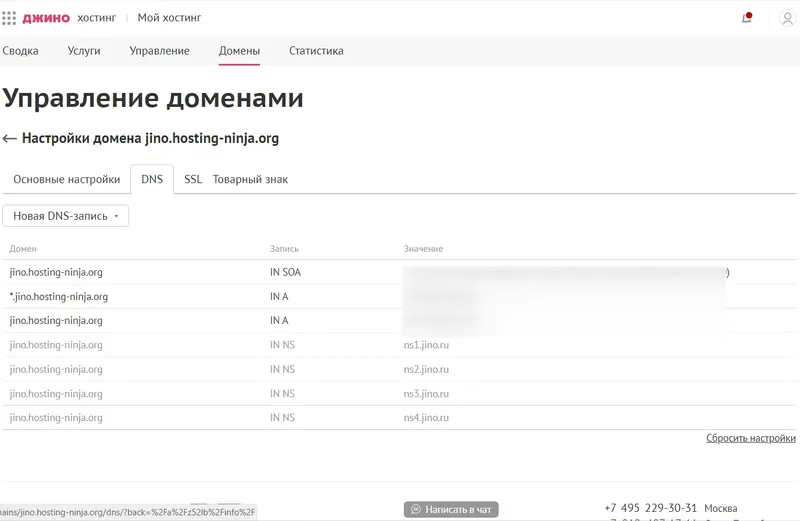Click the Значение column header

point(423,249)
